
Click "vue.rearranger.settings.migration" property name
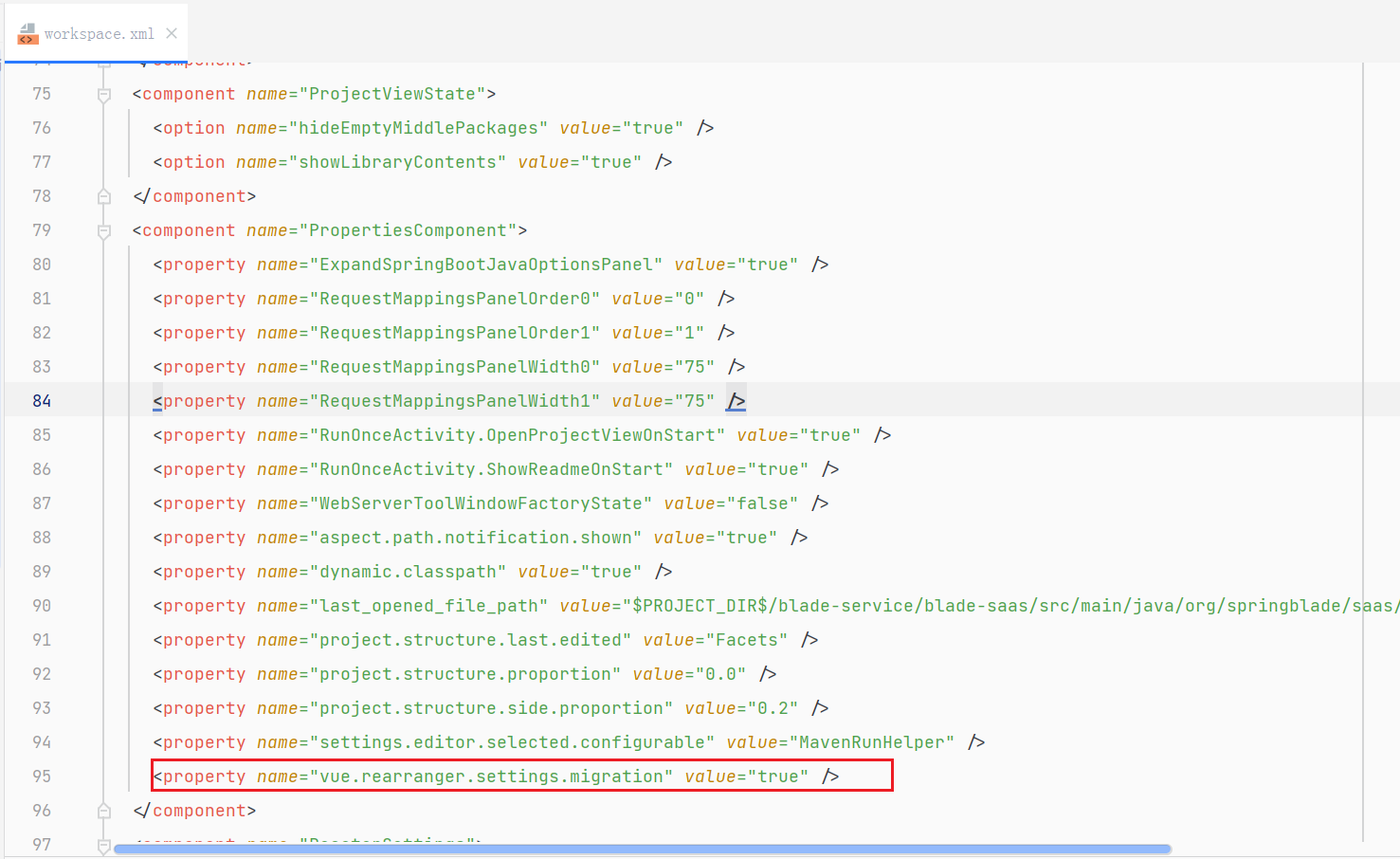491,777
